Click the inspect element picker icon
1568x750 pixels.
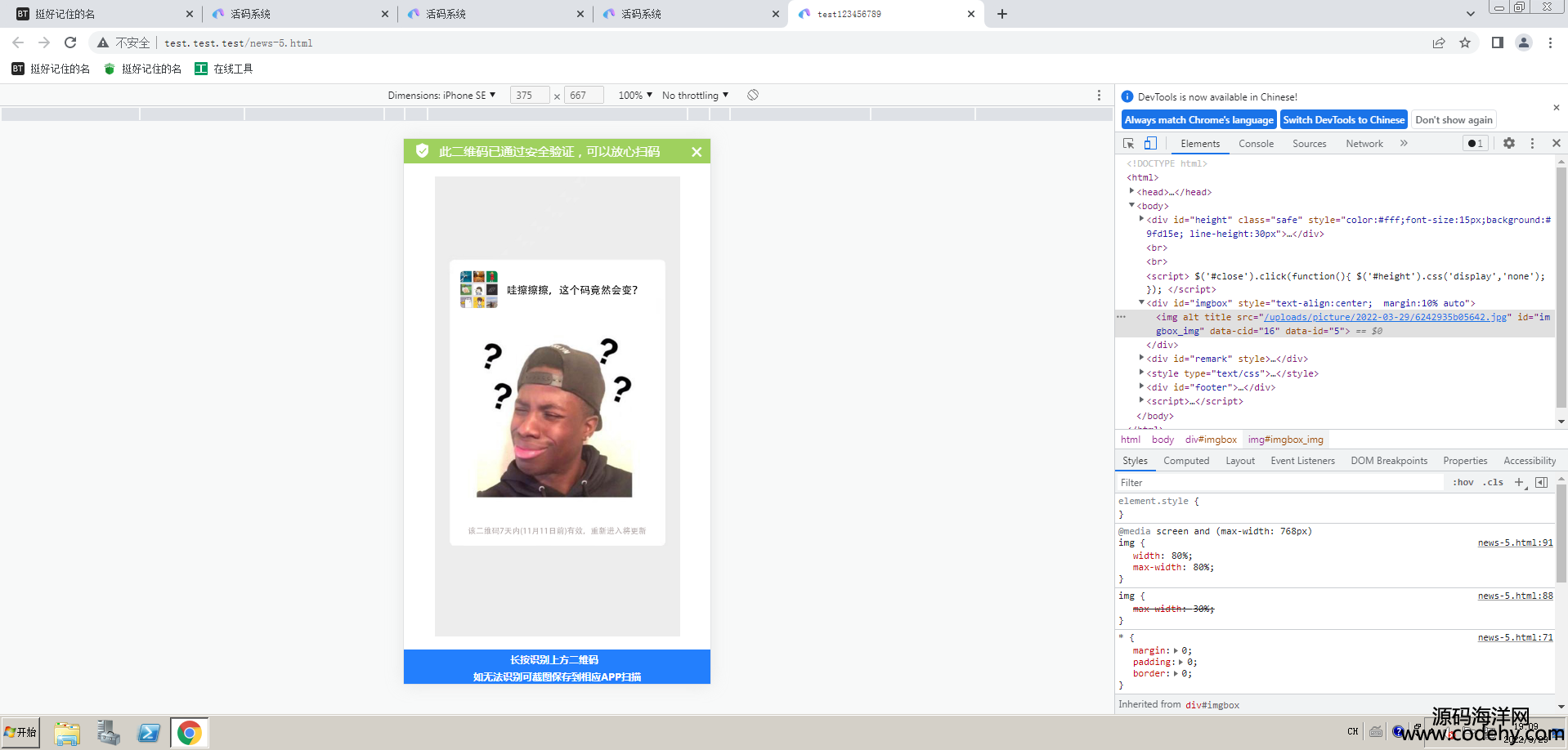click(x=1129, y=143)
